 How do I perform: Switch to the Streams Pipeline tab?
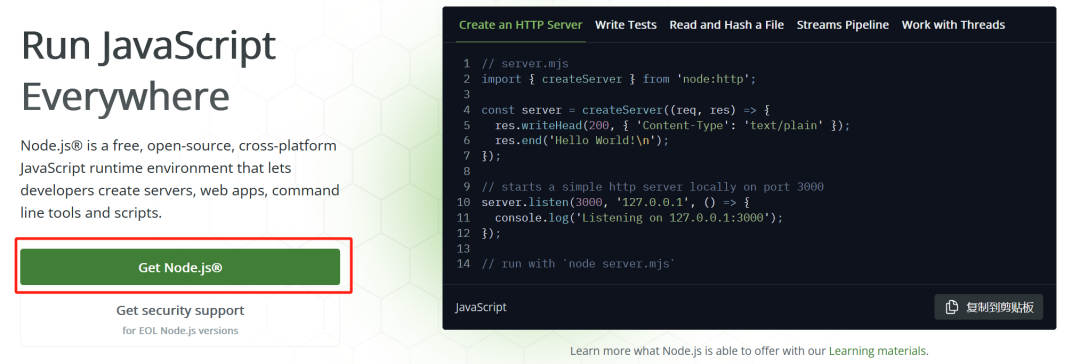(x=843, y=25)
